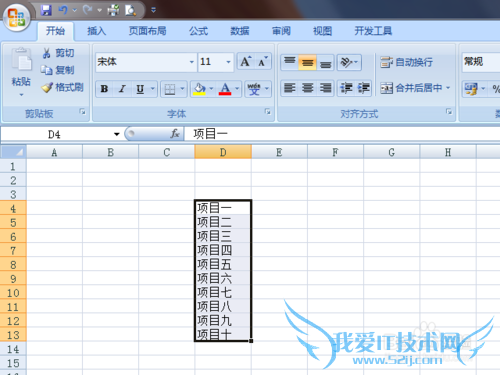
Task: Click the insert function fx button
Action: tap(175, 134)
